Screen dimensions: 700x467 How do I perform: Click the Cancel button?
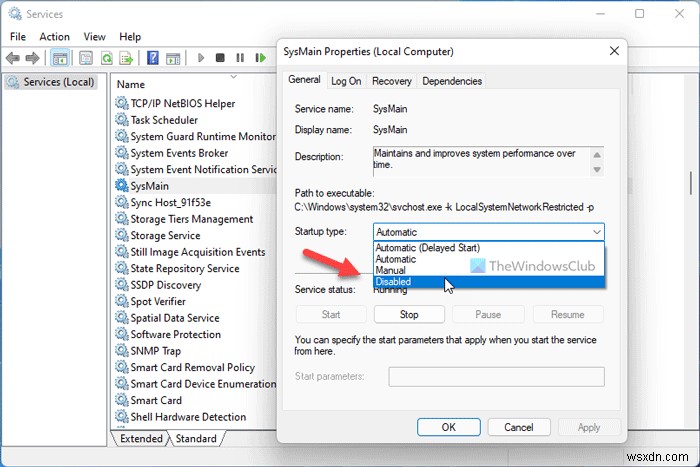519,427
